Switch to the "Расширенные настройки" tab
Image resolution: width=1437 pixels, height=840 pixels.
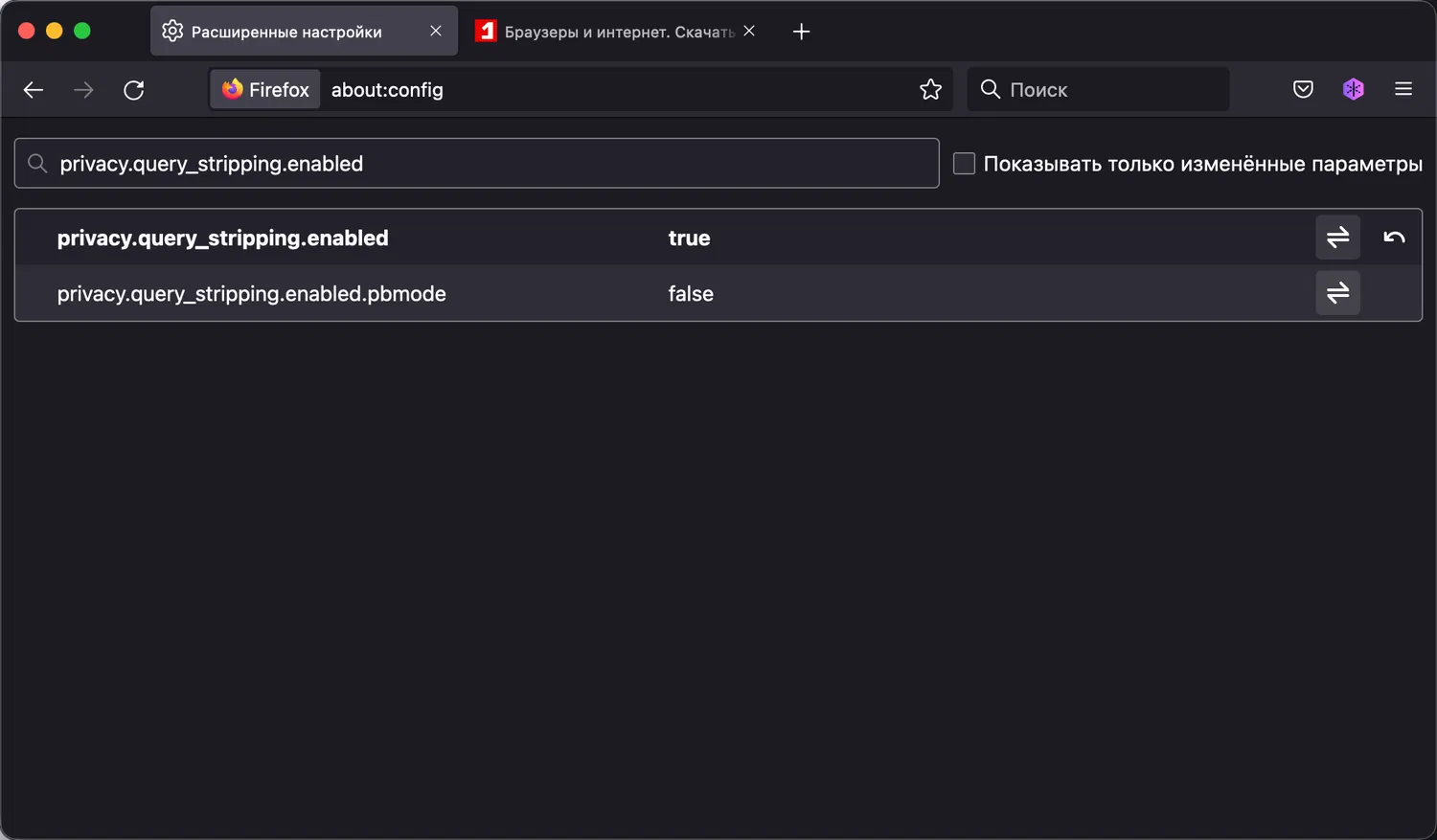[286, 32]
